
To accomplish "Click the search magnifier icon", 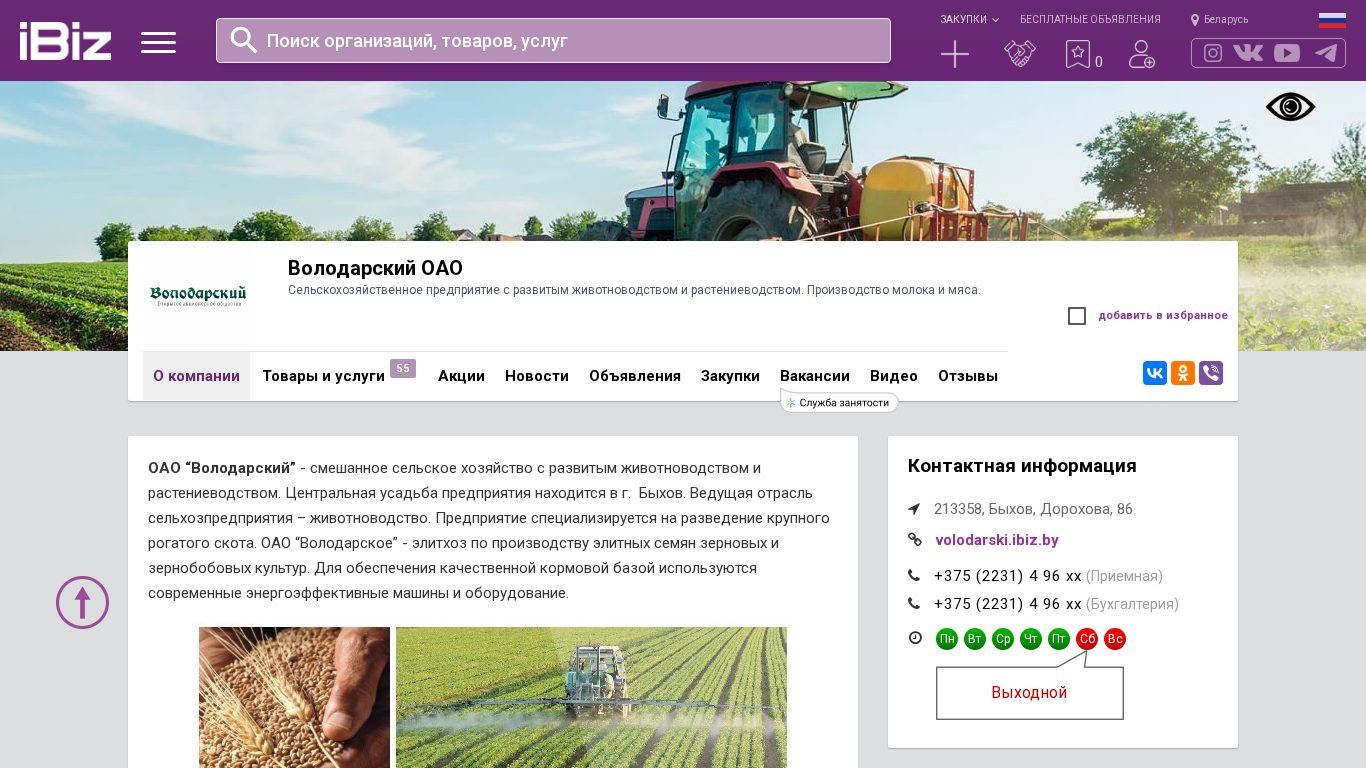I will tap(244, 40).
